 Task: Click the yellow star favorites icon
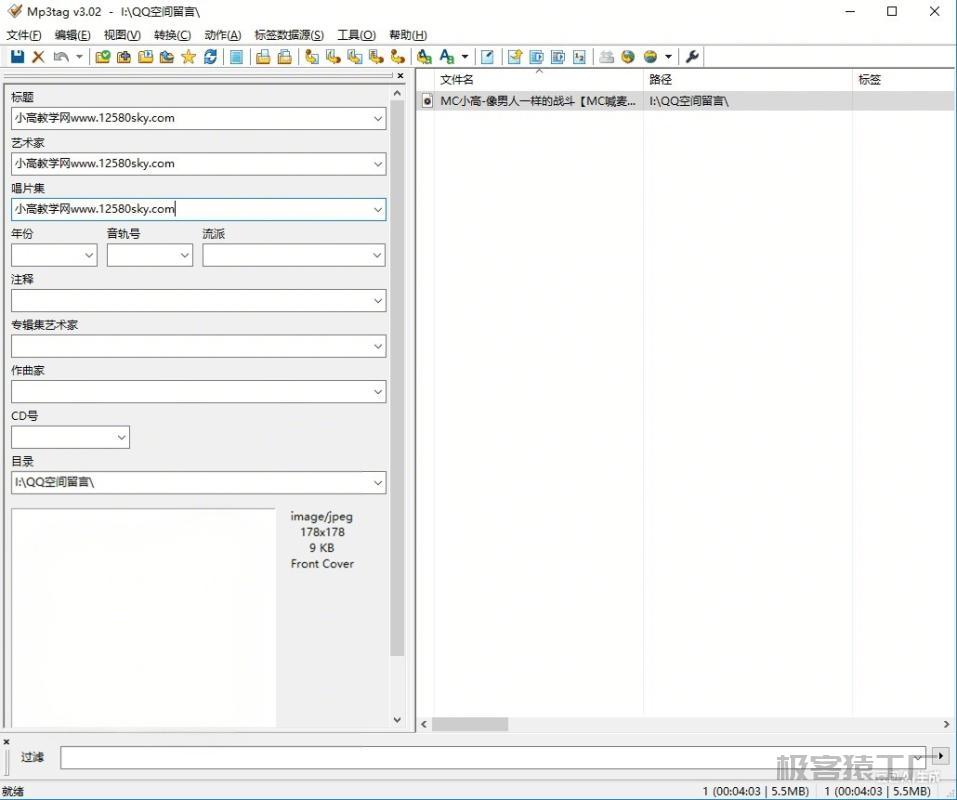coord(188,57)
